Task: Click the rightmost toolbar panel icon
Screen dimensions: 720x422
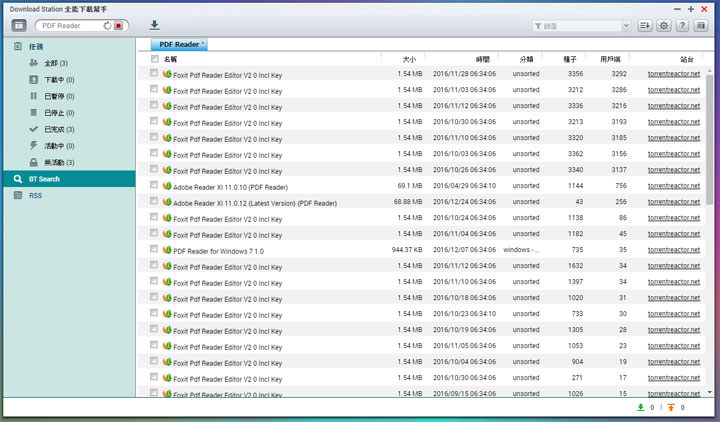Action: click(x=701, y=25)
